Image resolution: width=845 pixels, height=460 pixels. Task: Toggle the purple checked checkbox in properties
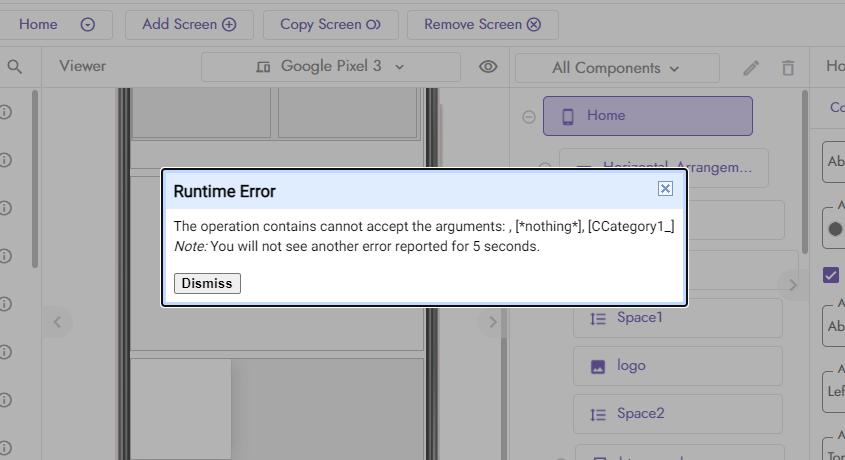point(830,275)
